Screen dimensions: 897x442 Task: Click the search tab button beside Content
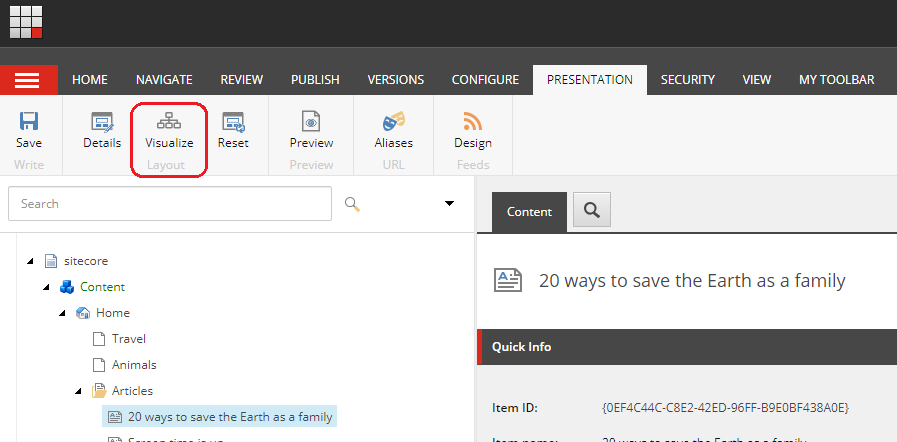591,211
